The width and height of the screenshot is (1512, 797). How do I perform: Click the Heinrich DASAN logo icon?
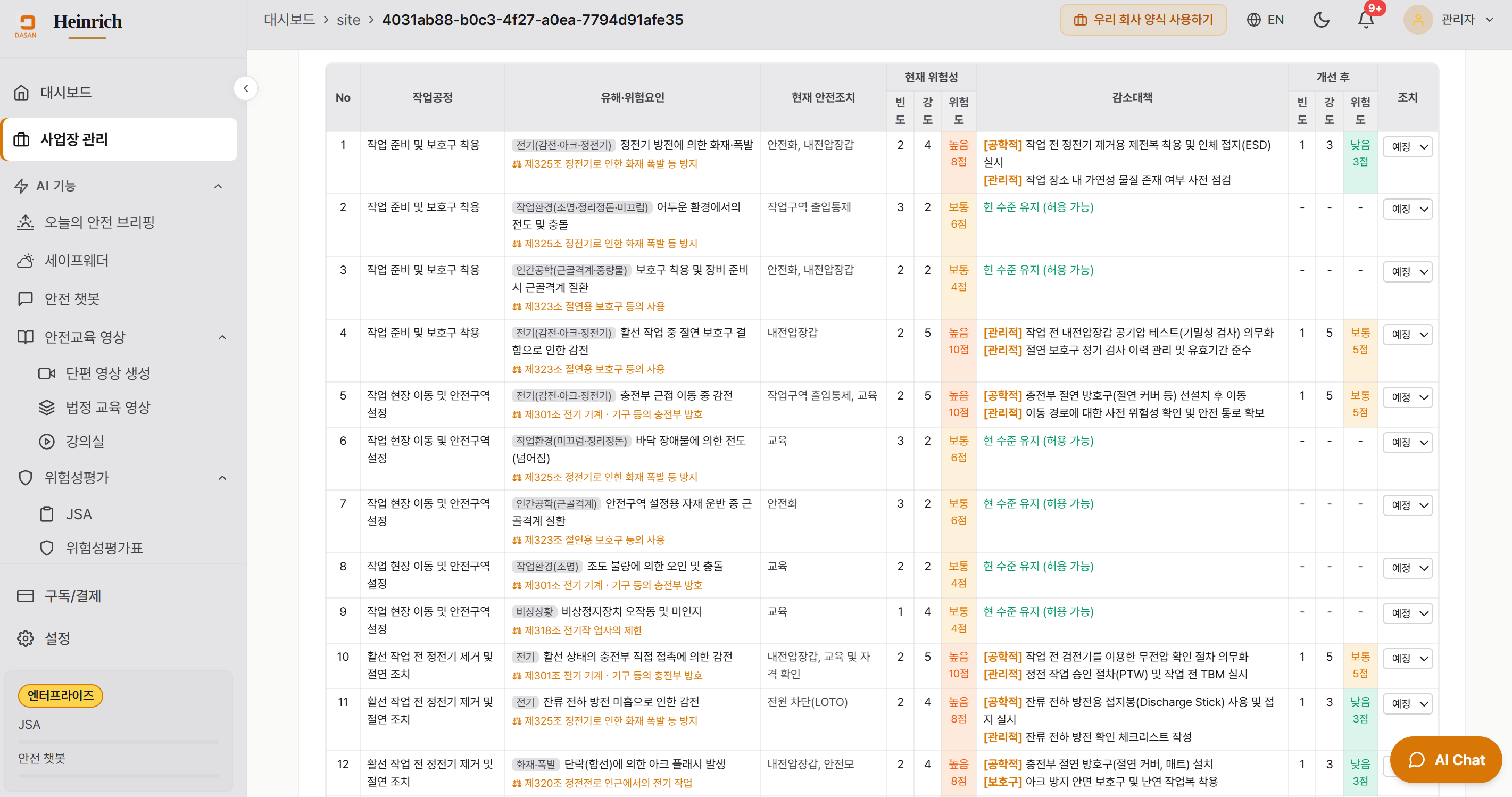click(x=26, y=26)
